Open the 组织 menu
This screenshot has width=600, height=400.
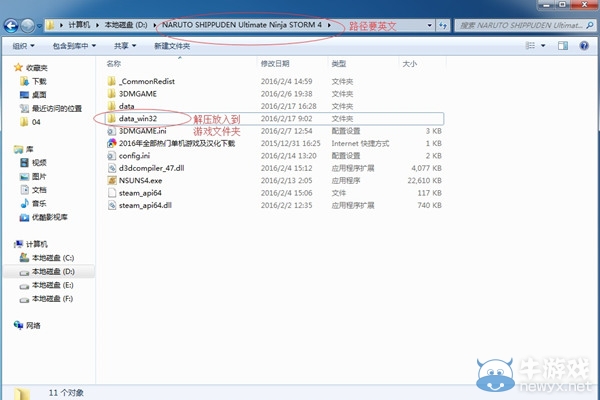pyautogui.click(x=23, y=46)
